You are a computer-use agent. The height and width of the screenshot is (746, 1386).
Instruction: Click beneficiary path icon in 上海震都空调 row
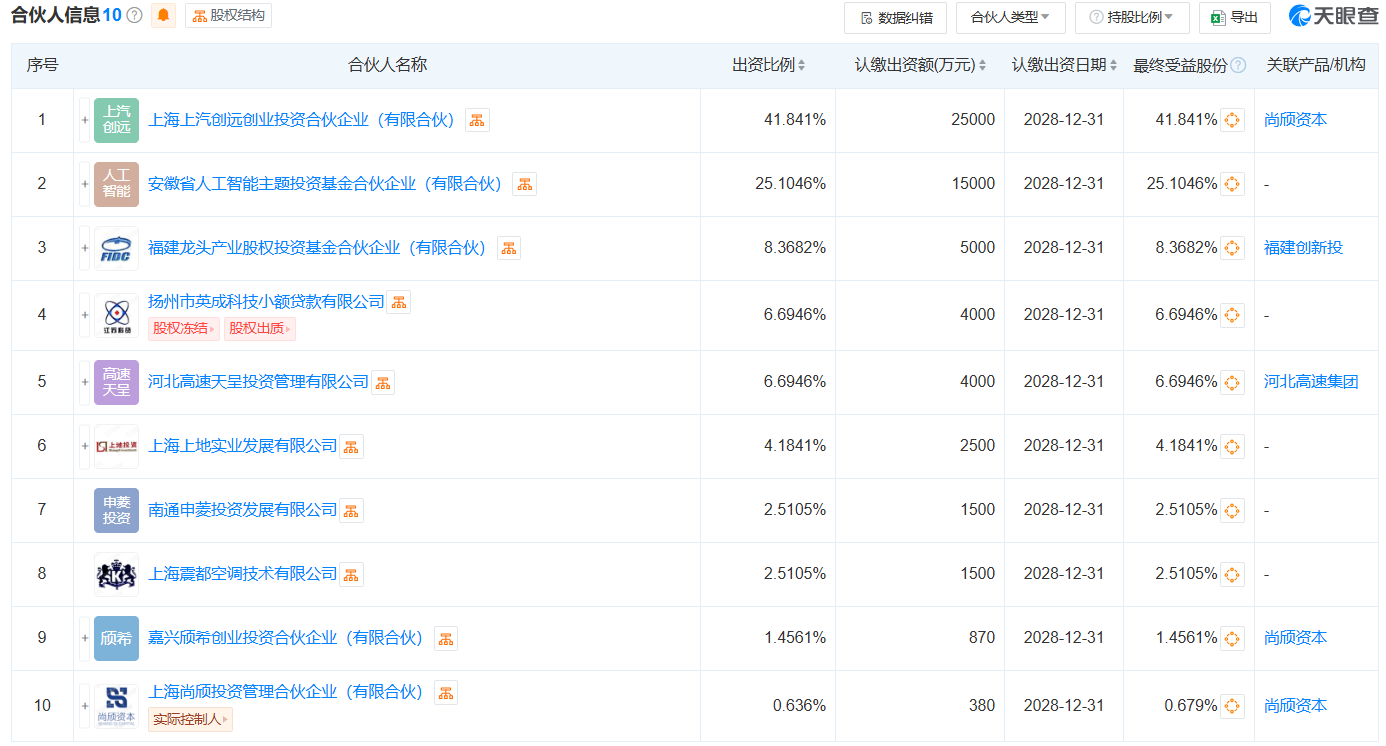[1232, 574]
